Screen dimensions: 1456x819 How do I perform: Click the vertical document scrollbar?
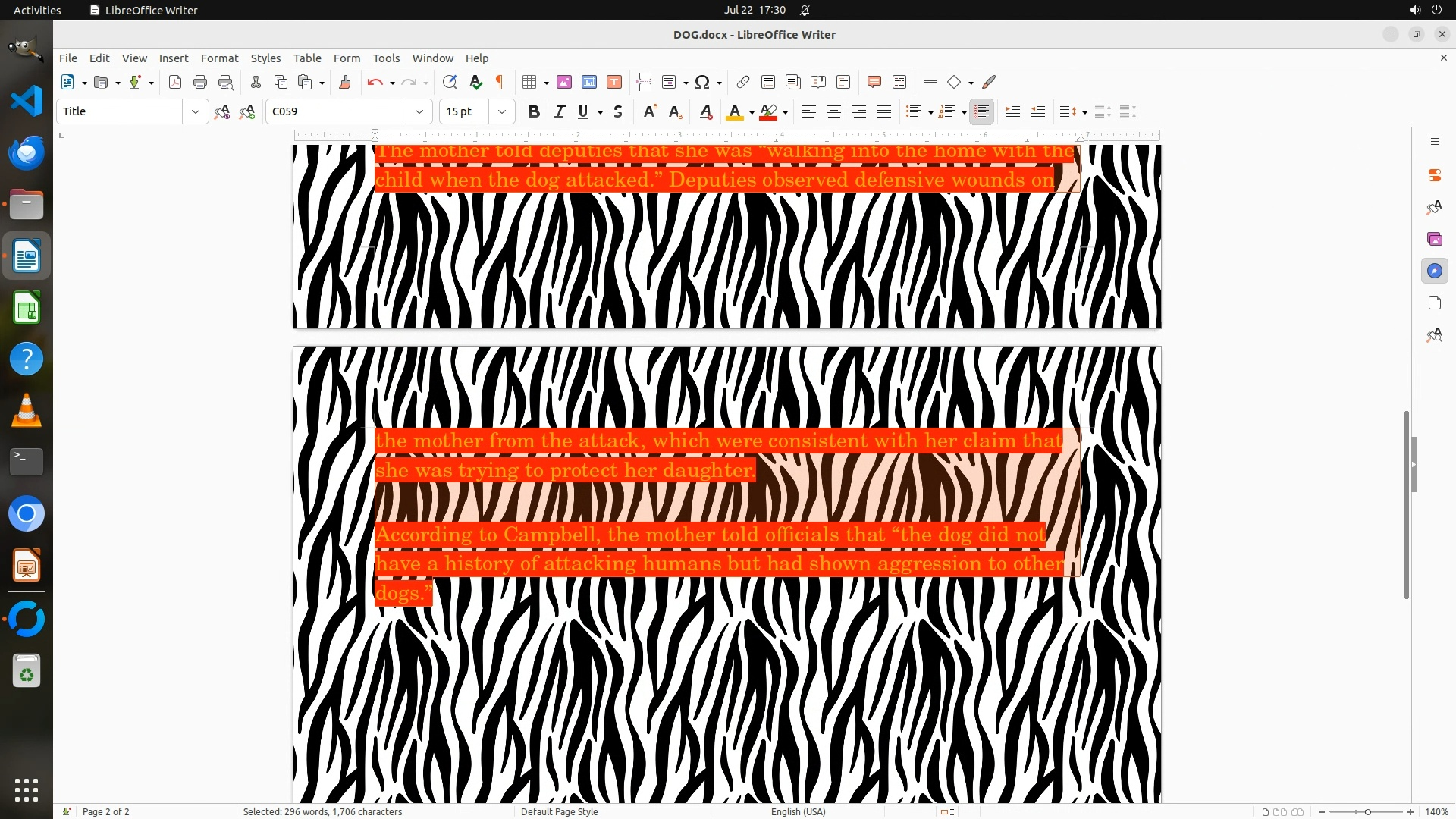(1406, 504)
